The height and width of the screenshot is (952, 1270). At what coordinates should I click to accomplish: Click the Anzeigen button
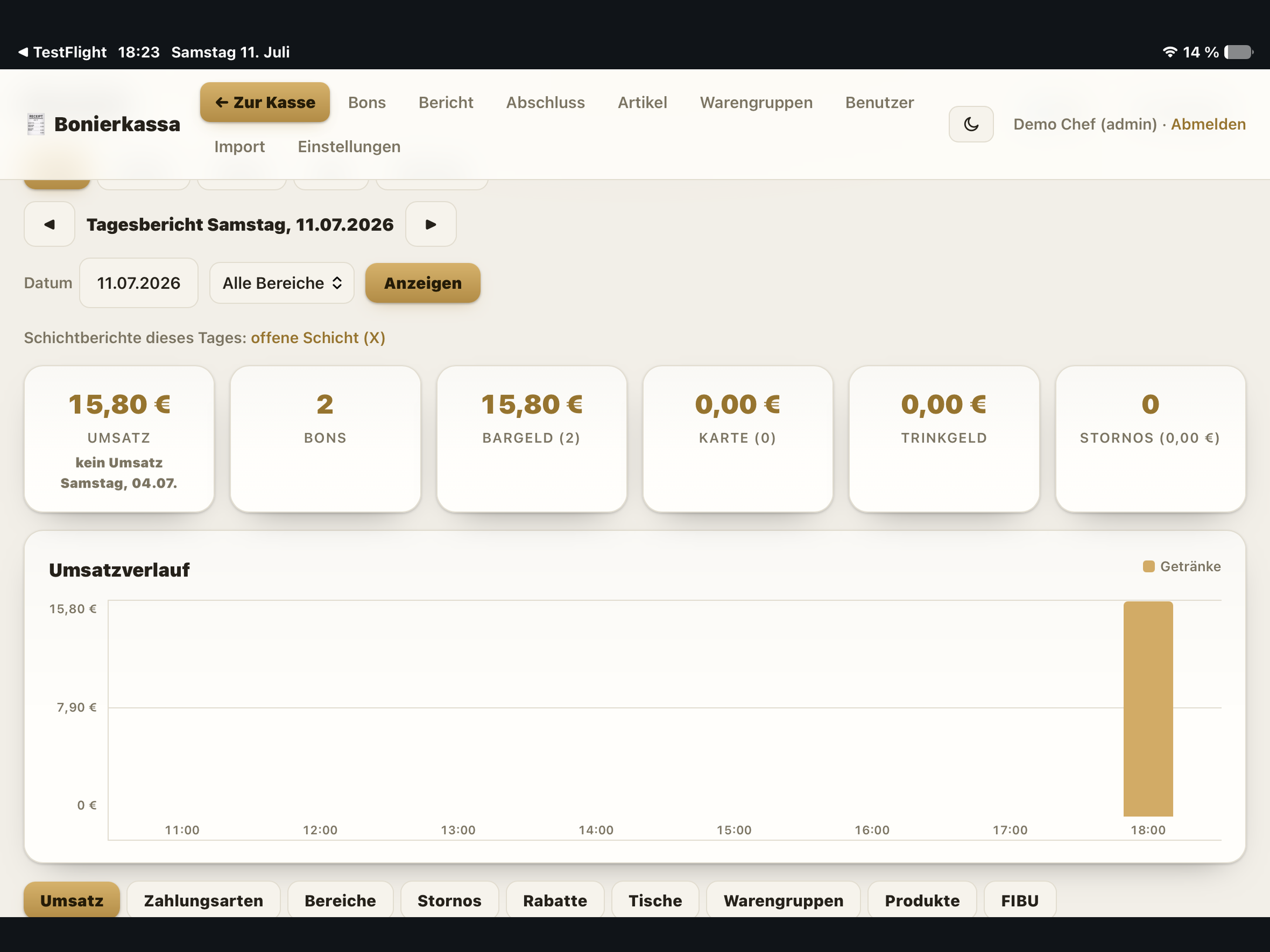pos(423,283)
